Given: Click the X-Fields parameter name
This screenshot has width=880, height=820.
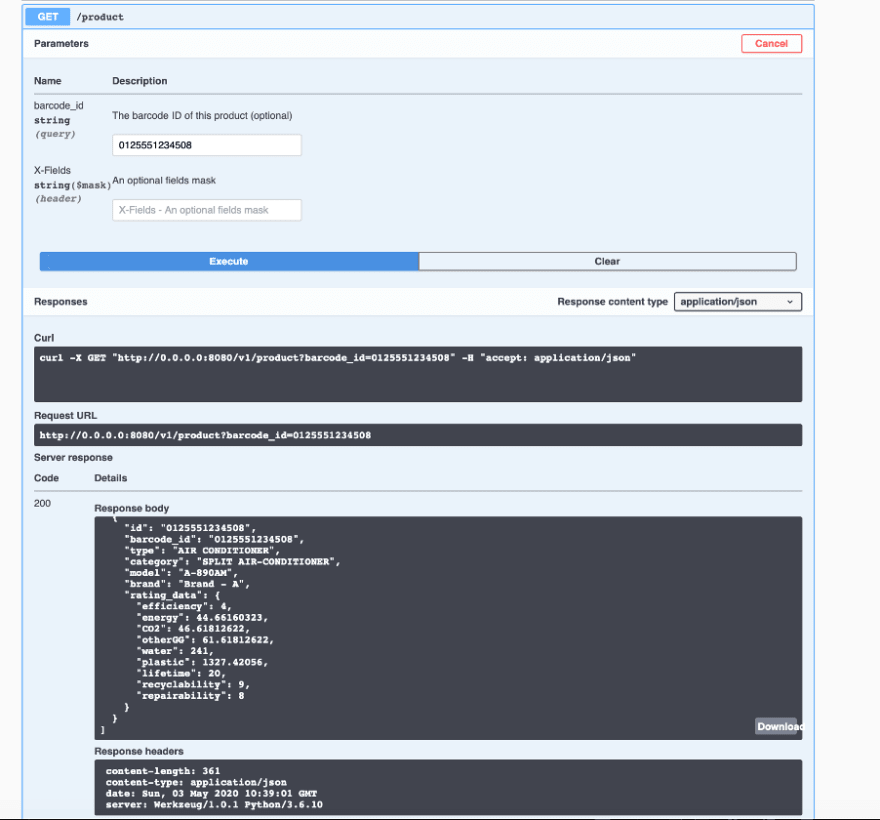Looking at the screenshot, I should click(52, 170).
